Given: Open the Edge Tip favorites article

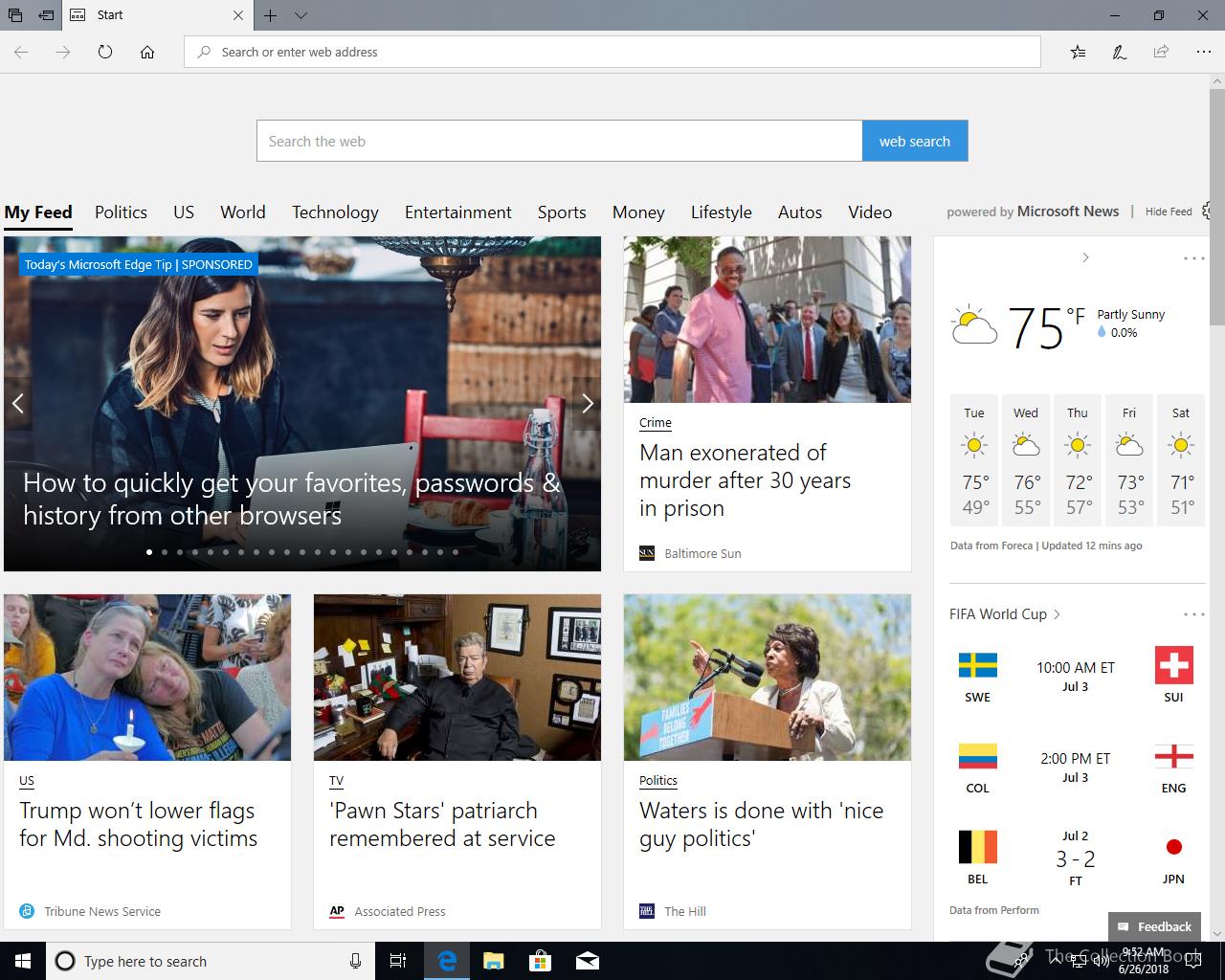Looking at the screenshot, I should (x=291, y=499).
